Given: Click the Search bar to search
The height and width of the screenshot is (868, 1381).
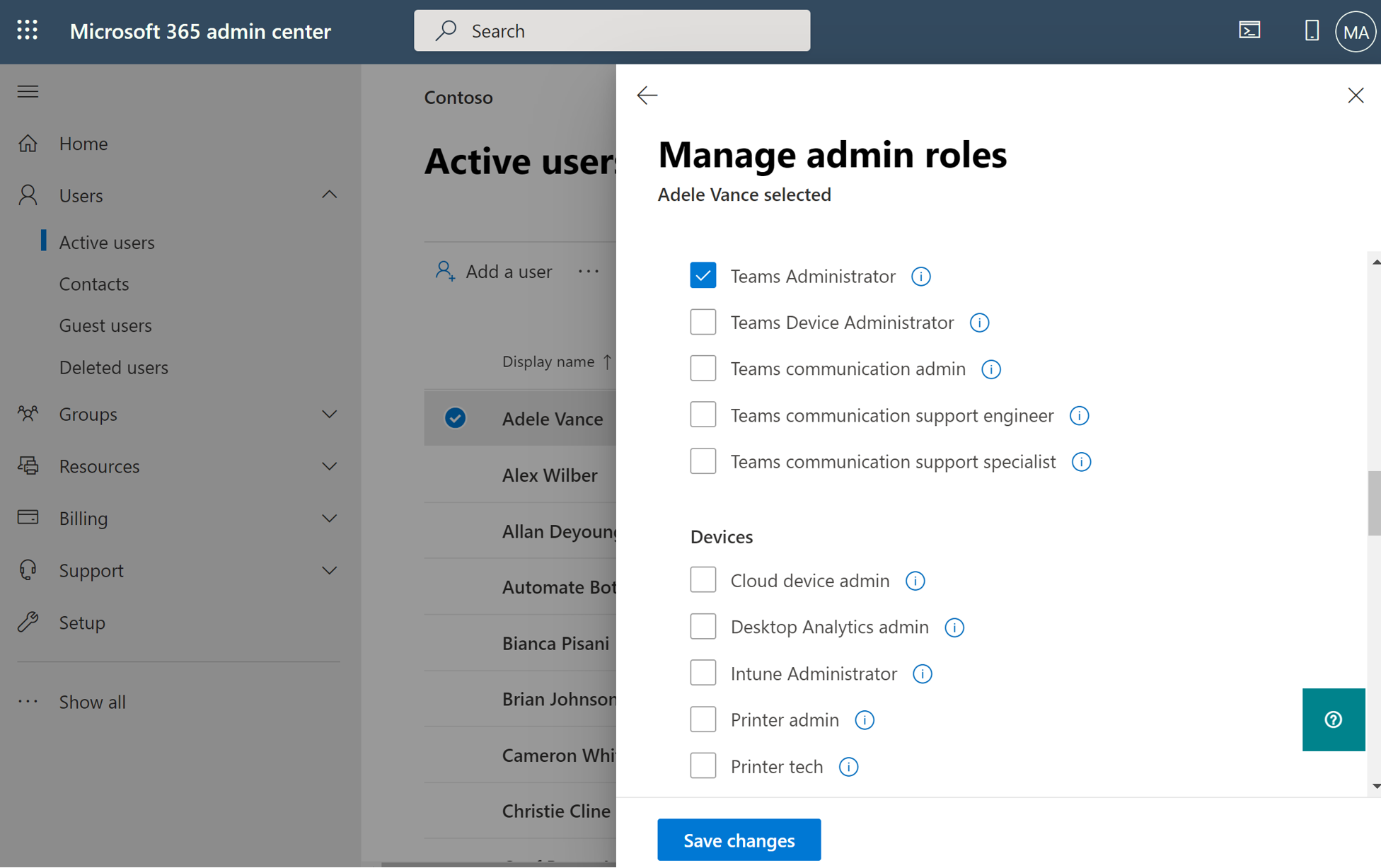Looking at the screenshot, I should [614, 30].
